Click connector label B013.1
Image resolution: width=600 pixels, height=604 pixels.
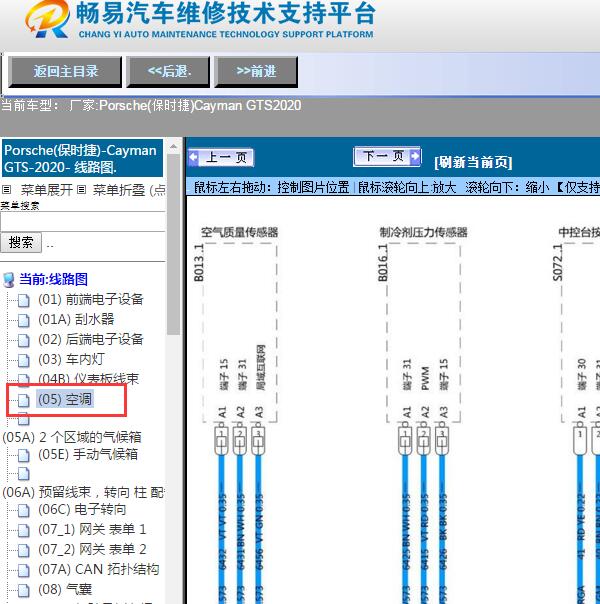(199, 263)
